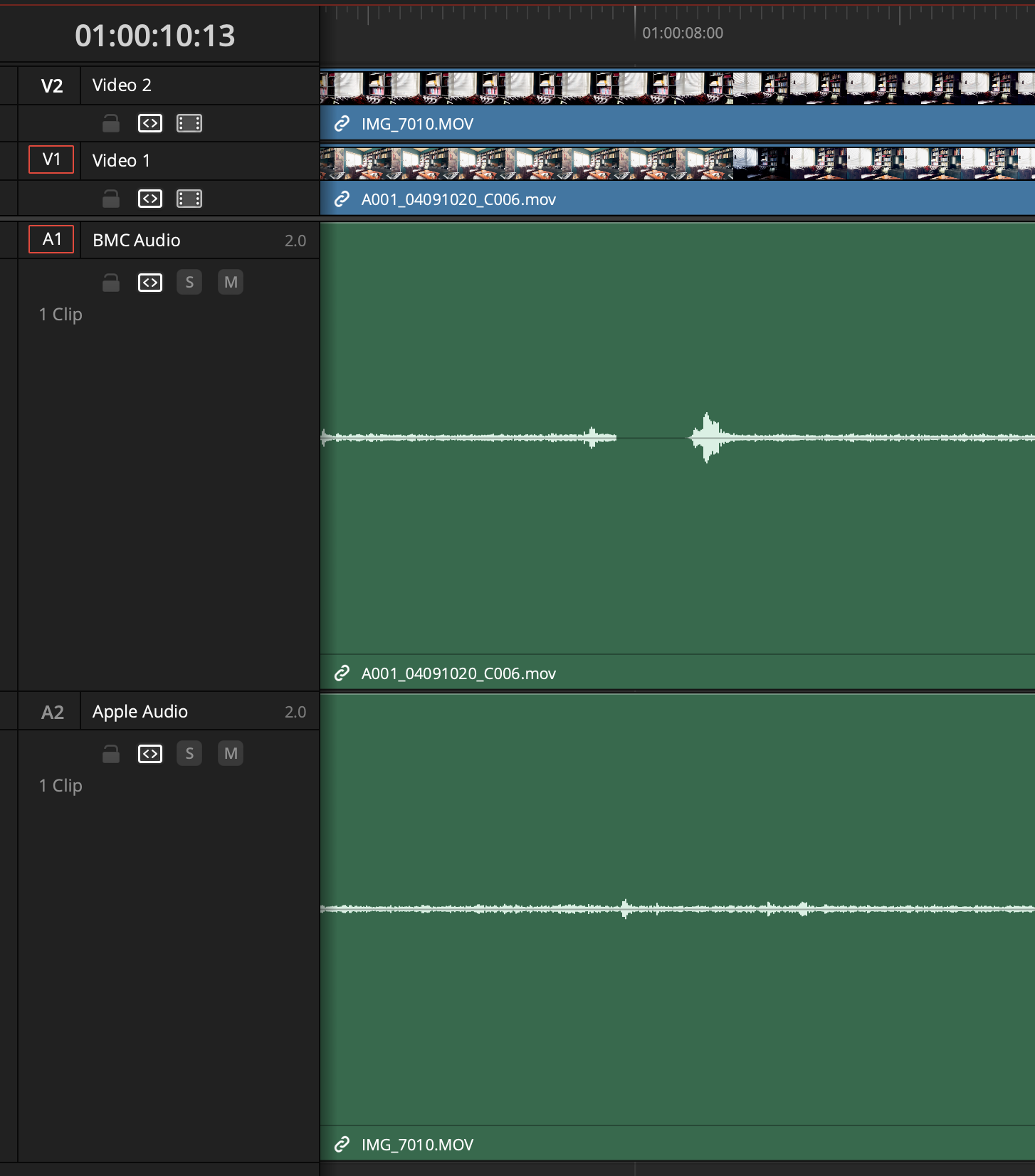Click the ruler at 01:00:08:00
The image size is (1035, 1176).
[682, 33]
